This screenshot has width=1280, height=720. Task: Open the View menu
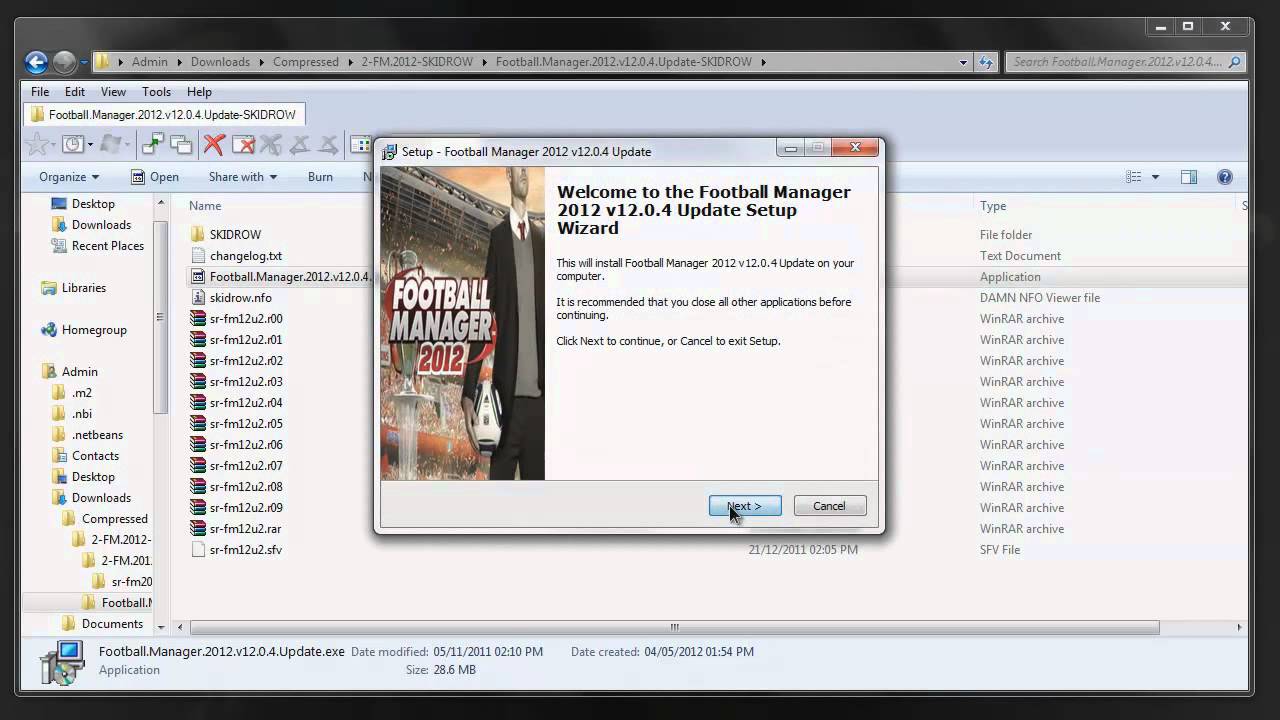[x=113, y=92]
